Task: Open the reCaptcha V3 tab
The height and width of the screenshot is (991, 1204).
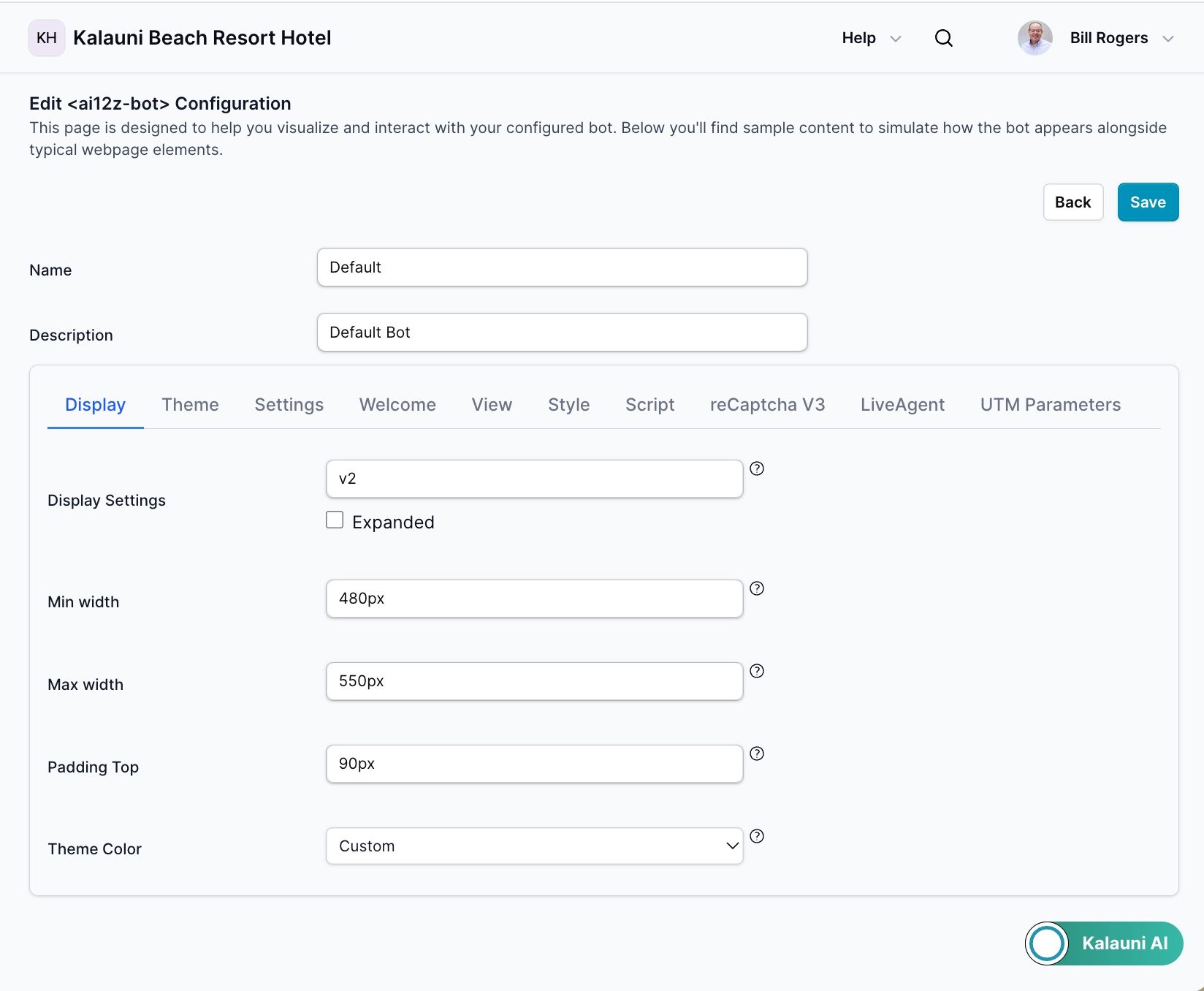Action: click(x=767, y=405)
